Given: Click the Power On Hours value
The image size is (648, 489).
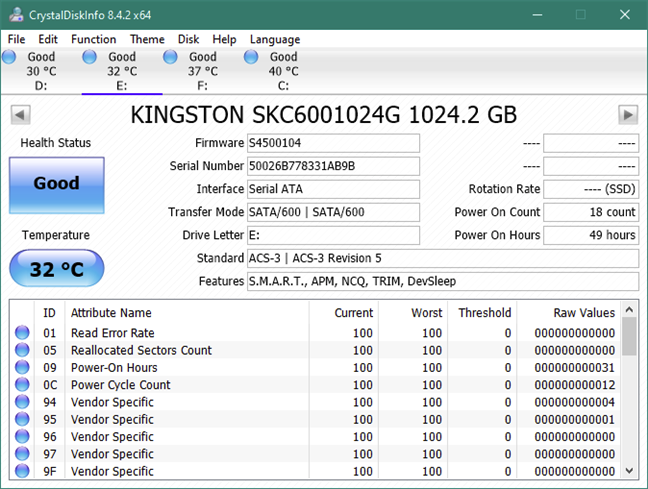Looking at the screenshot, I should [x=591, y=235].
